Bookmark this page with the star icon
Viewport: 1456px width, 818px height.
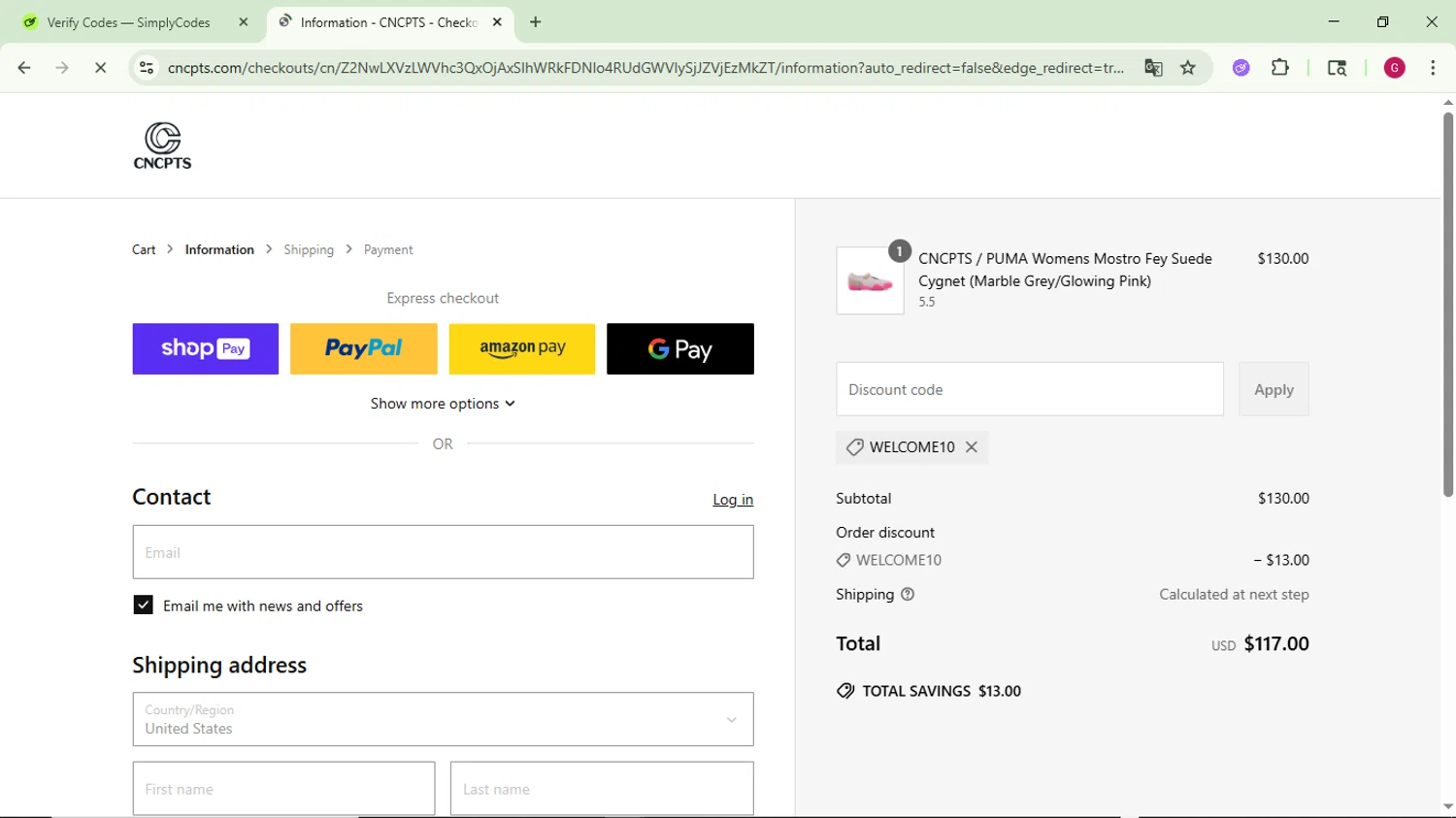click(x=1188, y=68)
